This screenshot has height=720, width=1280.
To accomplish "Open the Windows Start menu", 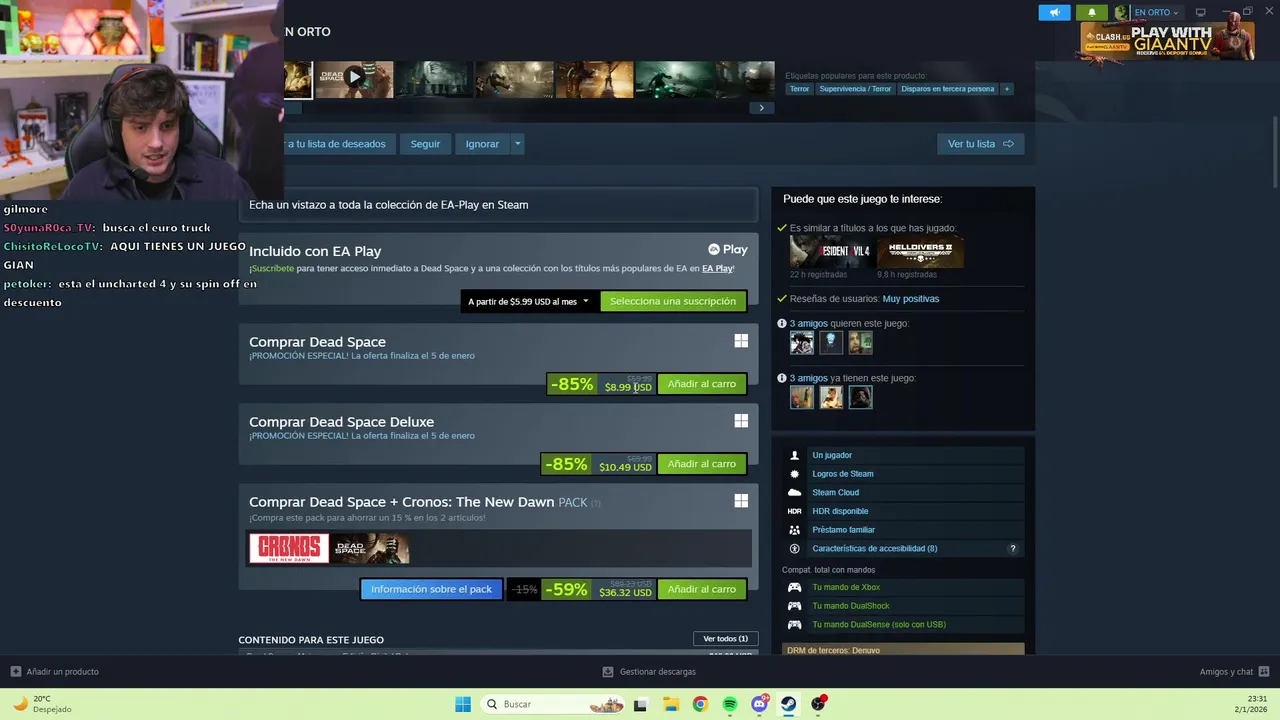I will [x=463, y=704].
